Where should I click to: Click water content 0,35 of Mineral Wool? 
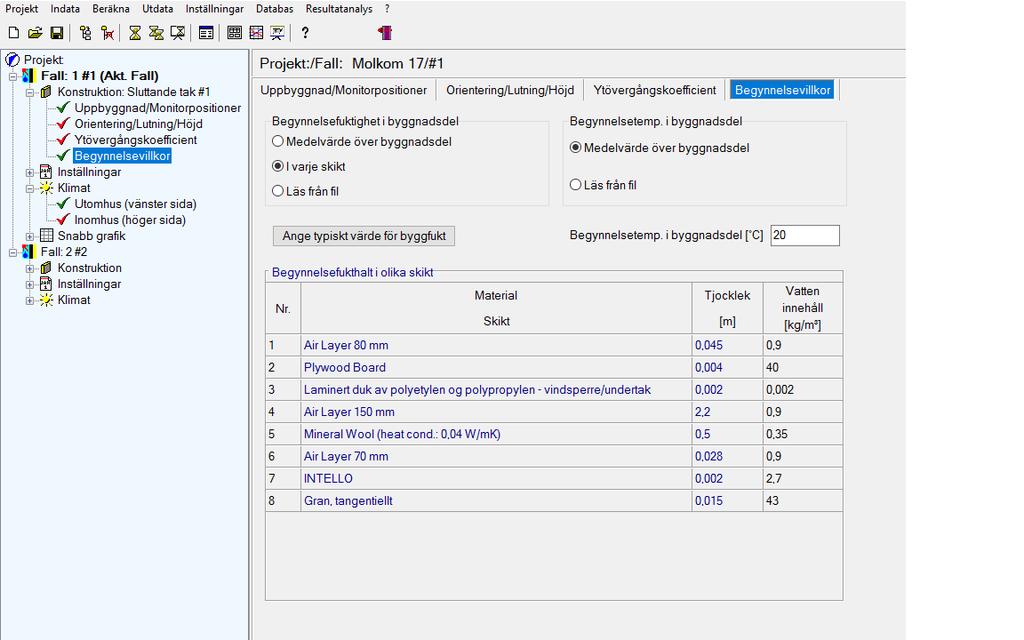[803, 434]
